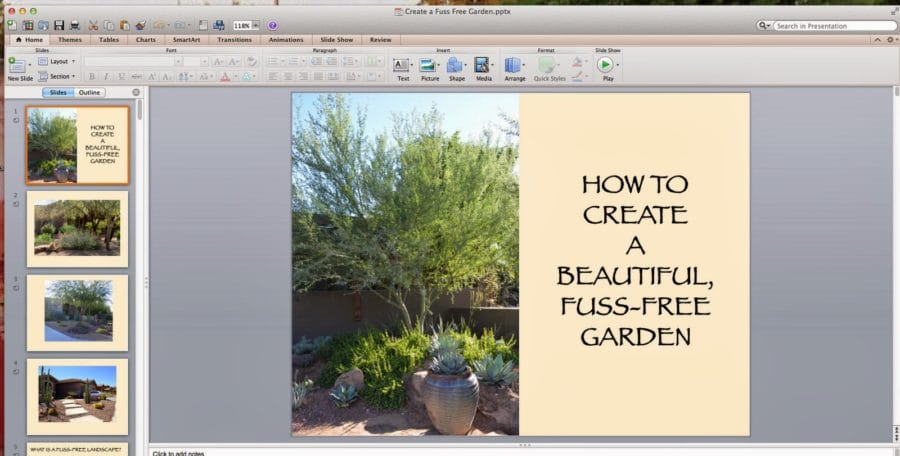Viewport: 900px width, 456px height.
Task: Click the Print icon in toolbar
Action: click(x=75, y=25)
